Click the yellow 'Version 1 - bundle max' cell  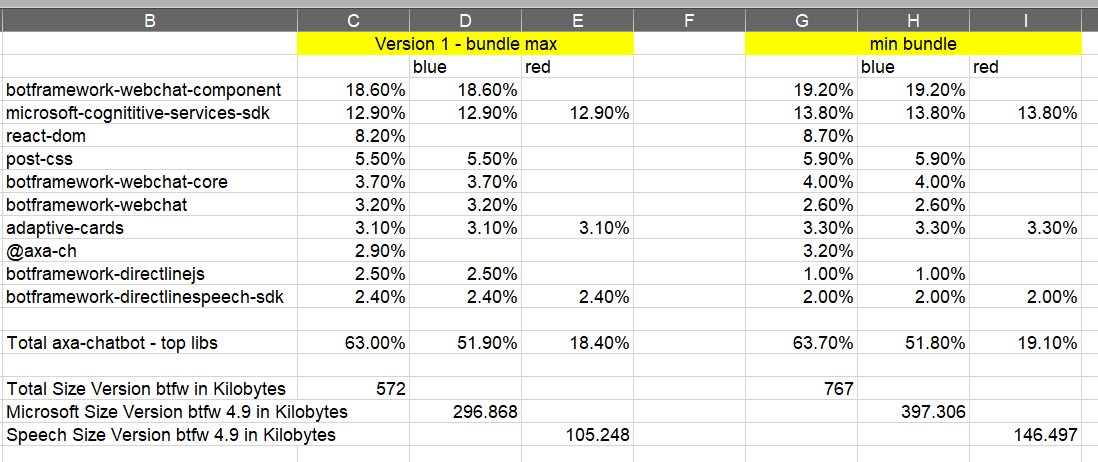[x=466, y=43]
